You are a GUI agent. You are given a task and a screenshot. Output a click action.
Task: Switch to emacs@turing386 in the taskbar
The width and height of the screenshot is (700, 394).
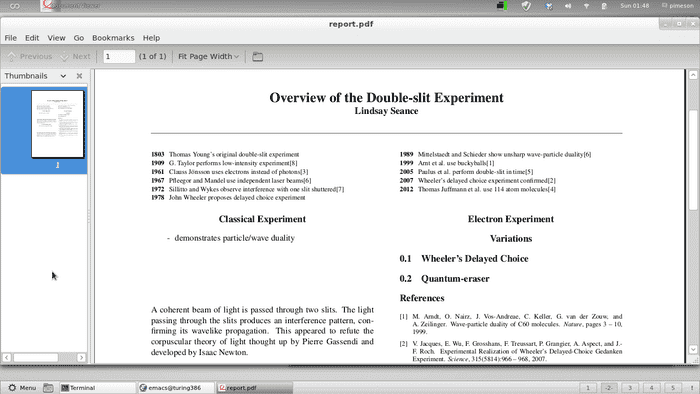coord(175,388)
